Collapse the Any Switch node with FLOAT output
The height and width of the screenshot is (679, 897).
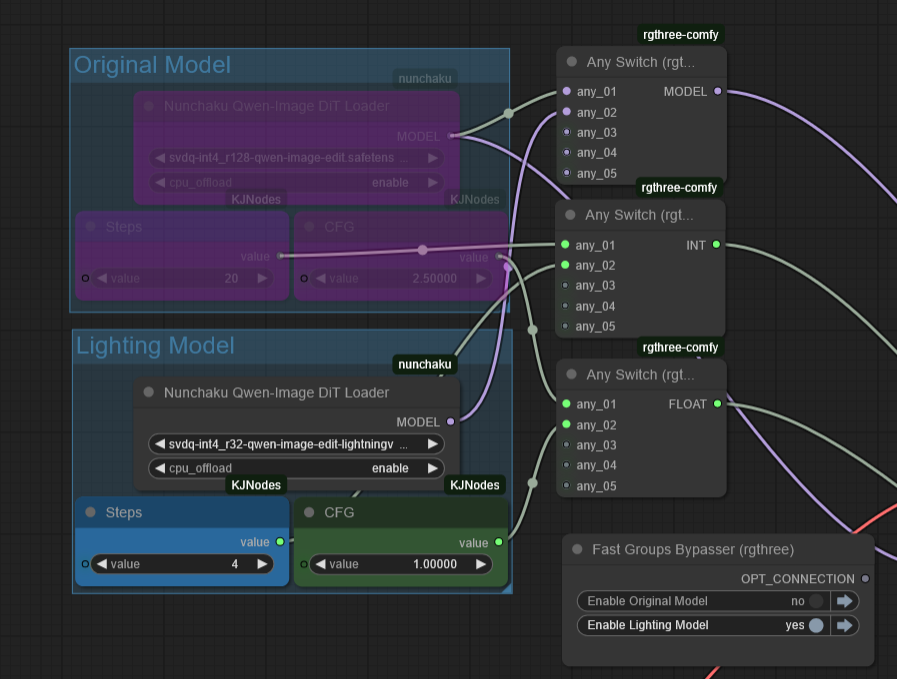[571, 375]
